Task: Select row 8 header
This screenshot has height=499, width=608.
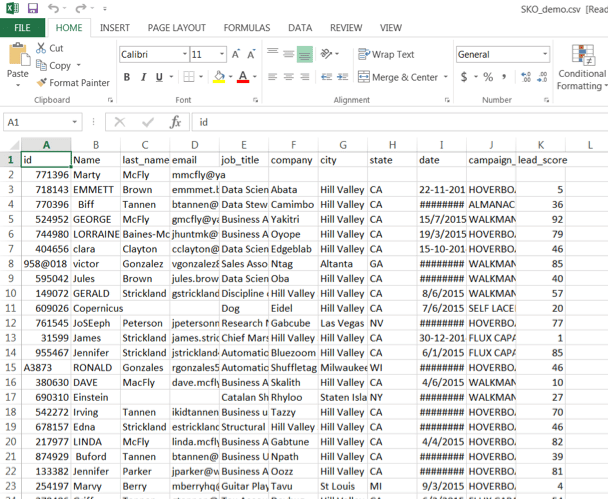Action: click(10, 264)
